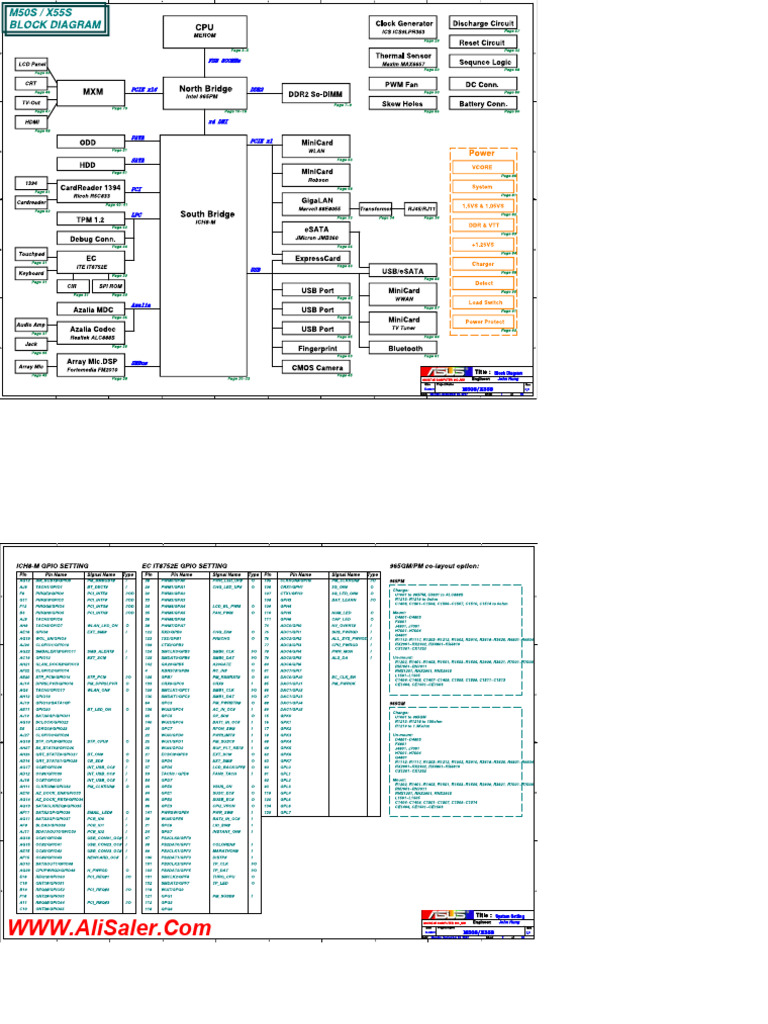Click the EC IT8752E GPIO SETTING heading

pyautogui.click(x=185, y=566)
